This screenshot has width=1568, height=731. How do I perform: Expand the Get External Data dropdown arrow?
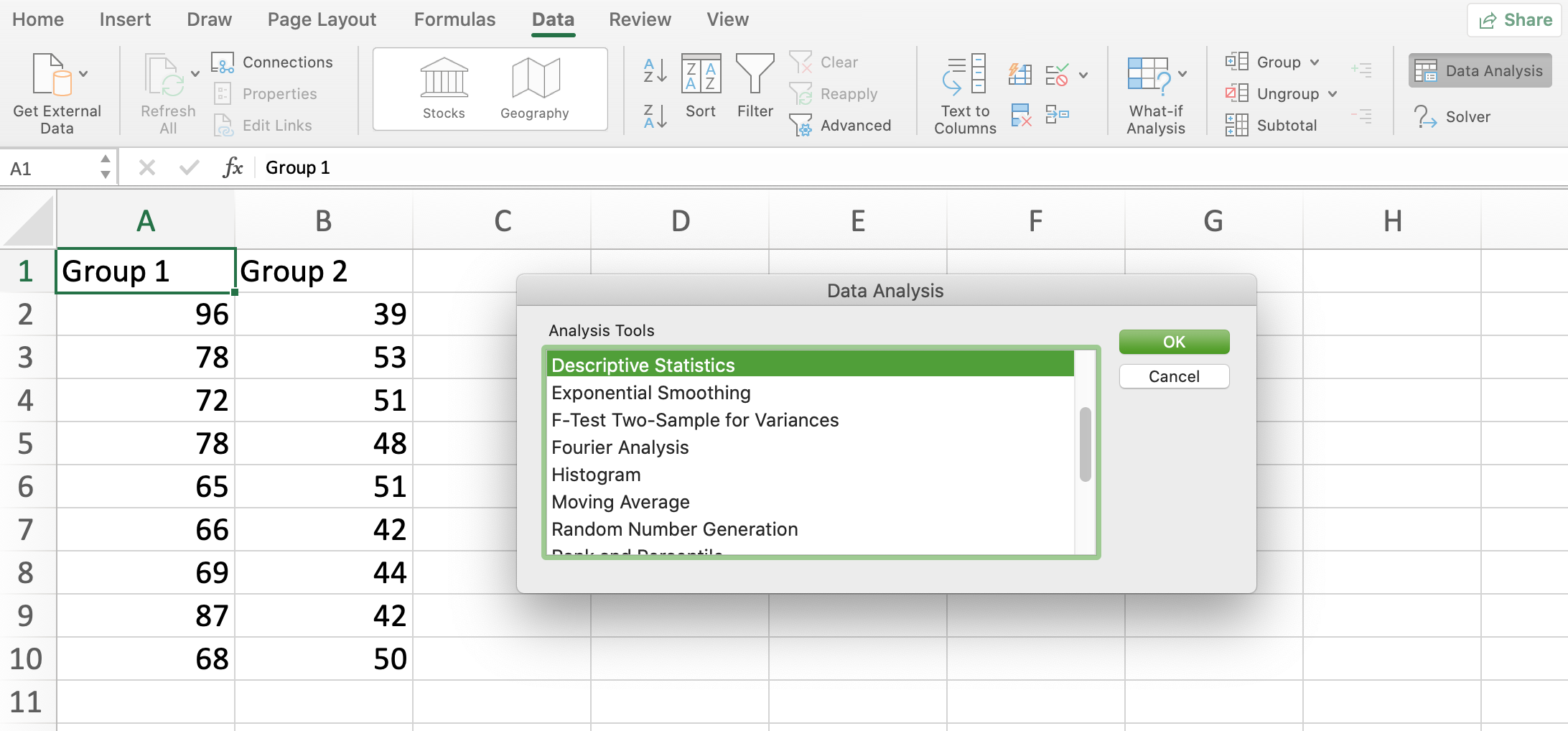coord(83,74)
